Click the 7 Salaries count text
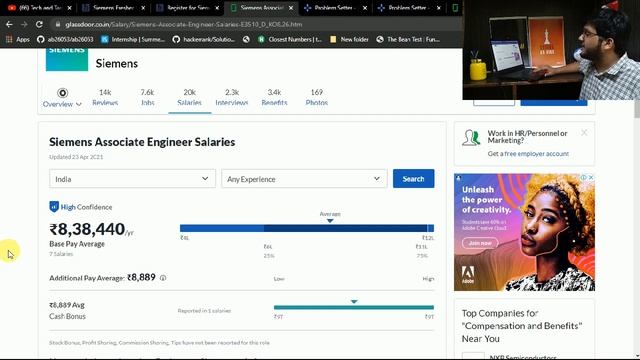 click(x=61, y=254)
